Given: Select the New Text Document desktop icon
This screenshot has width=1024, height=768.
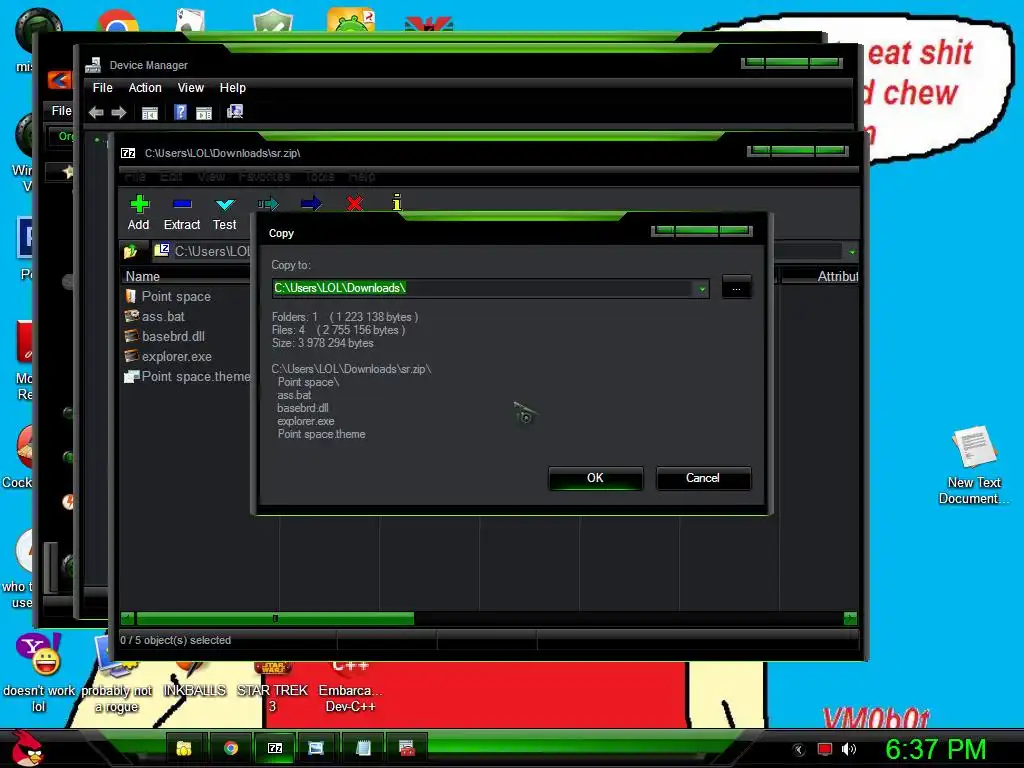Looking at the screenshot, I should tap(974, 465).
